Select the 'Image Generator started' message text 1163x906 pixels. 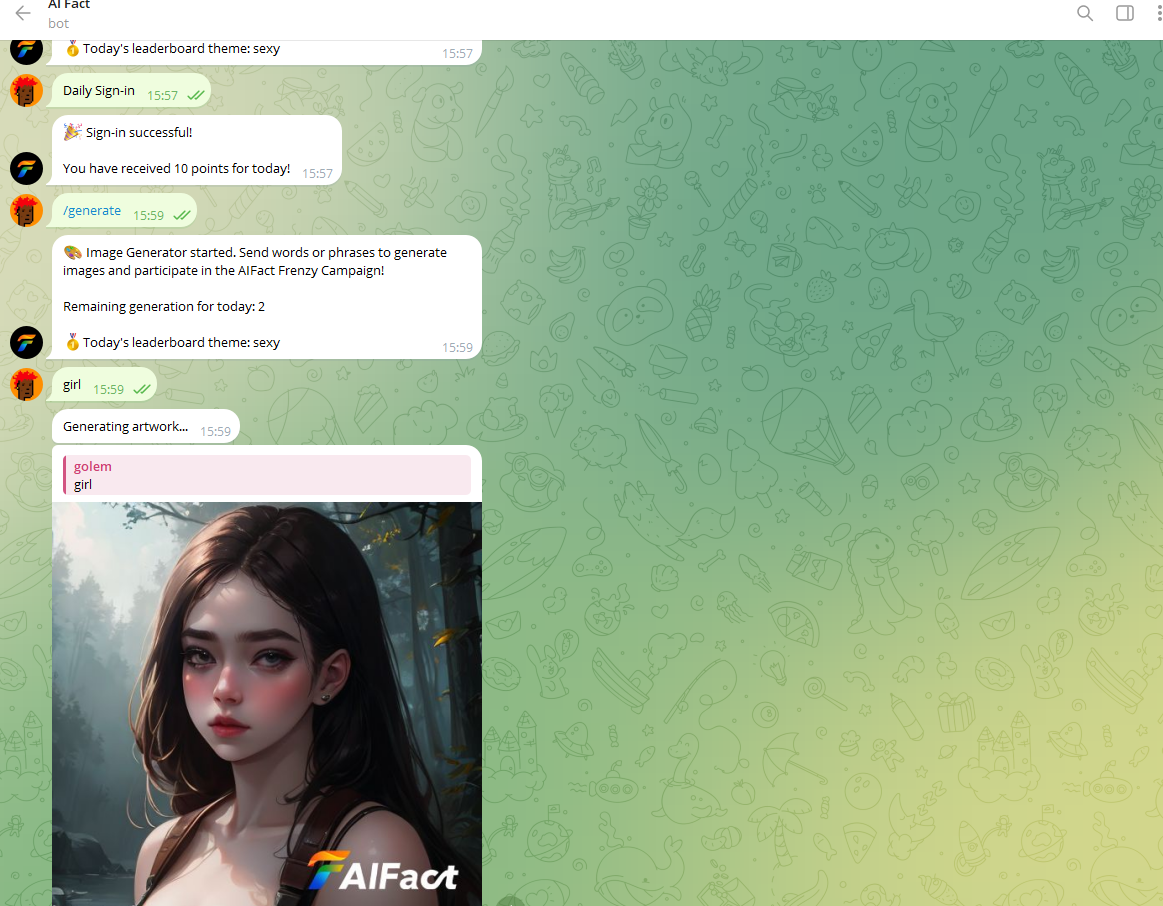(255, 261)
